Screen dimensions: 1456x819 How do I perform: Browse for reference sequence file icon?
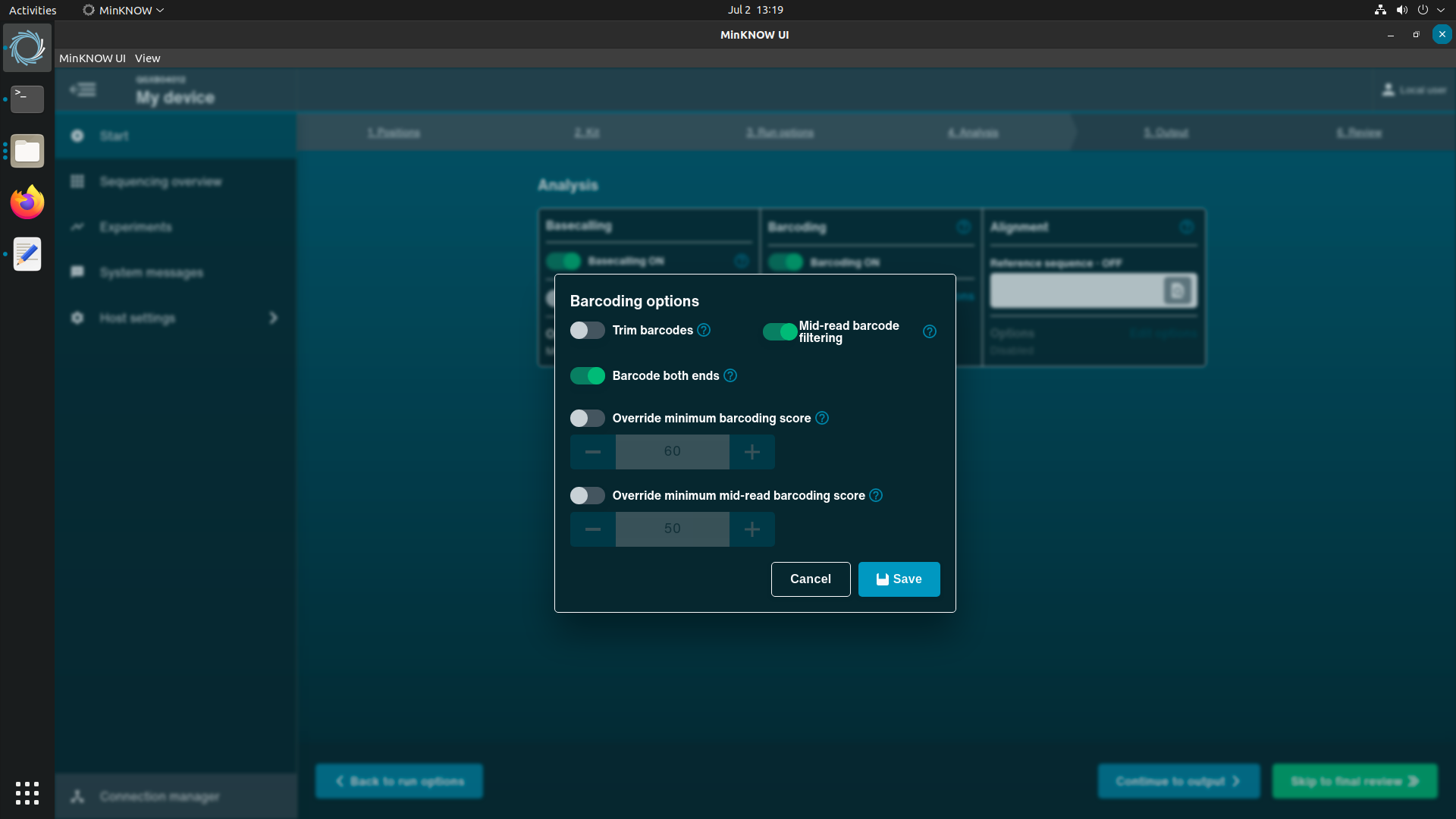point(1178,291)
